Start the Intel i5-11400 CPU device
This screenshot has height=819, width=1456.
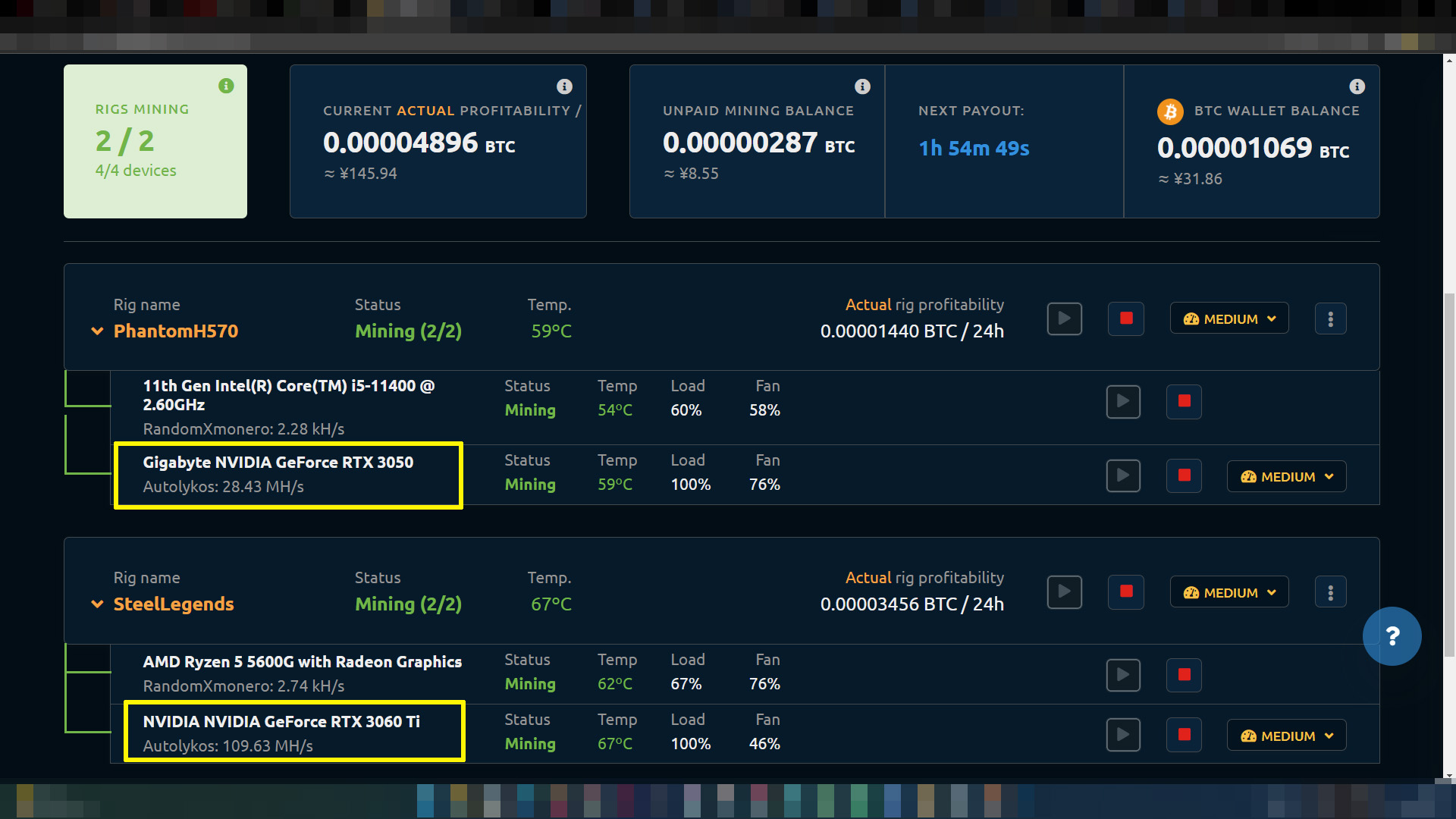1123,401
